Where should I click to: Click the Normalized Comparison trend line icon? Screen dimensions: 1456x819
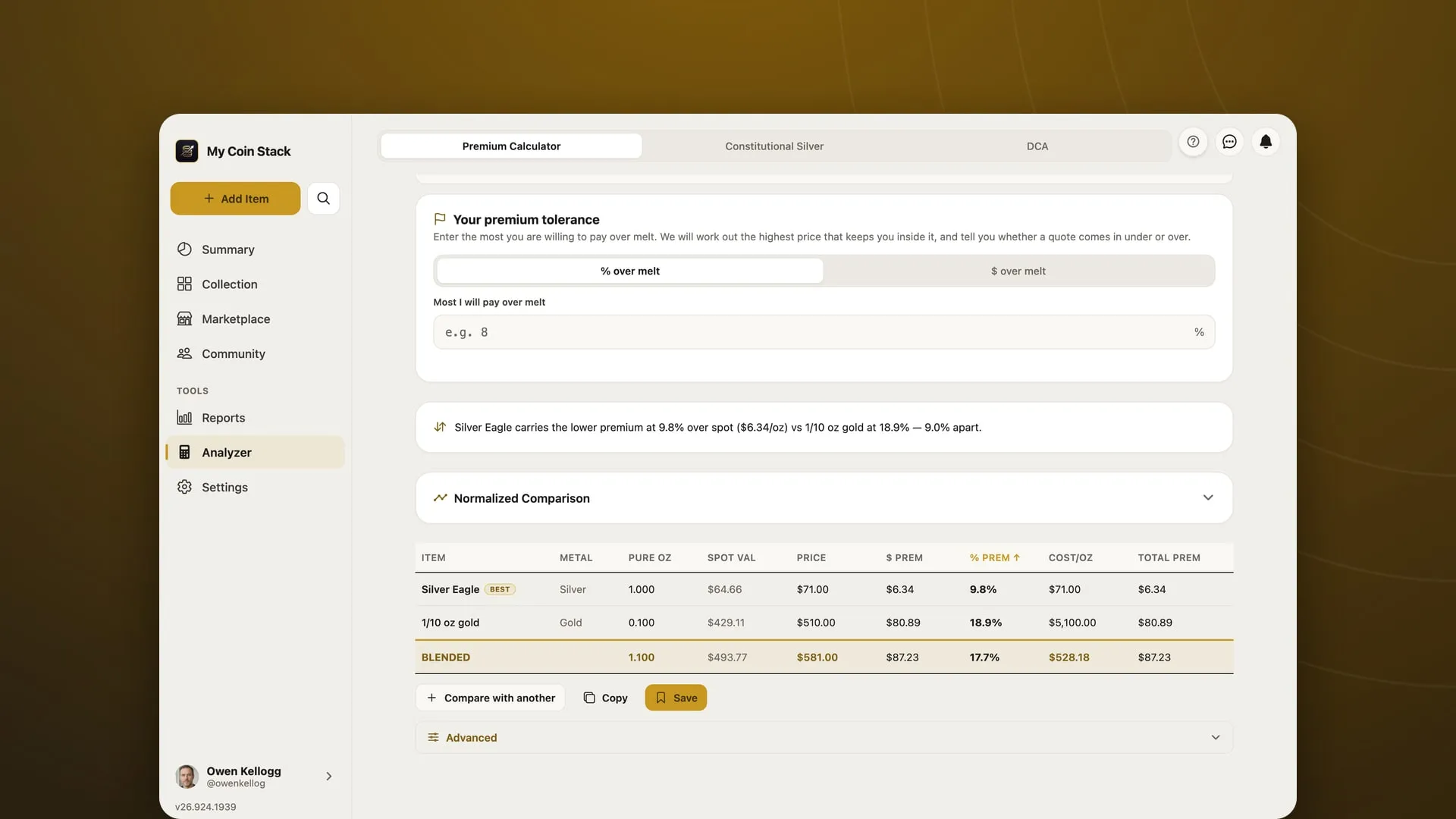440,498
